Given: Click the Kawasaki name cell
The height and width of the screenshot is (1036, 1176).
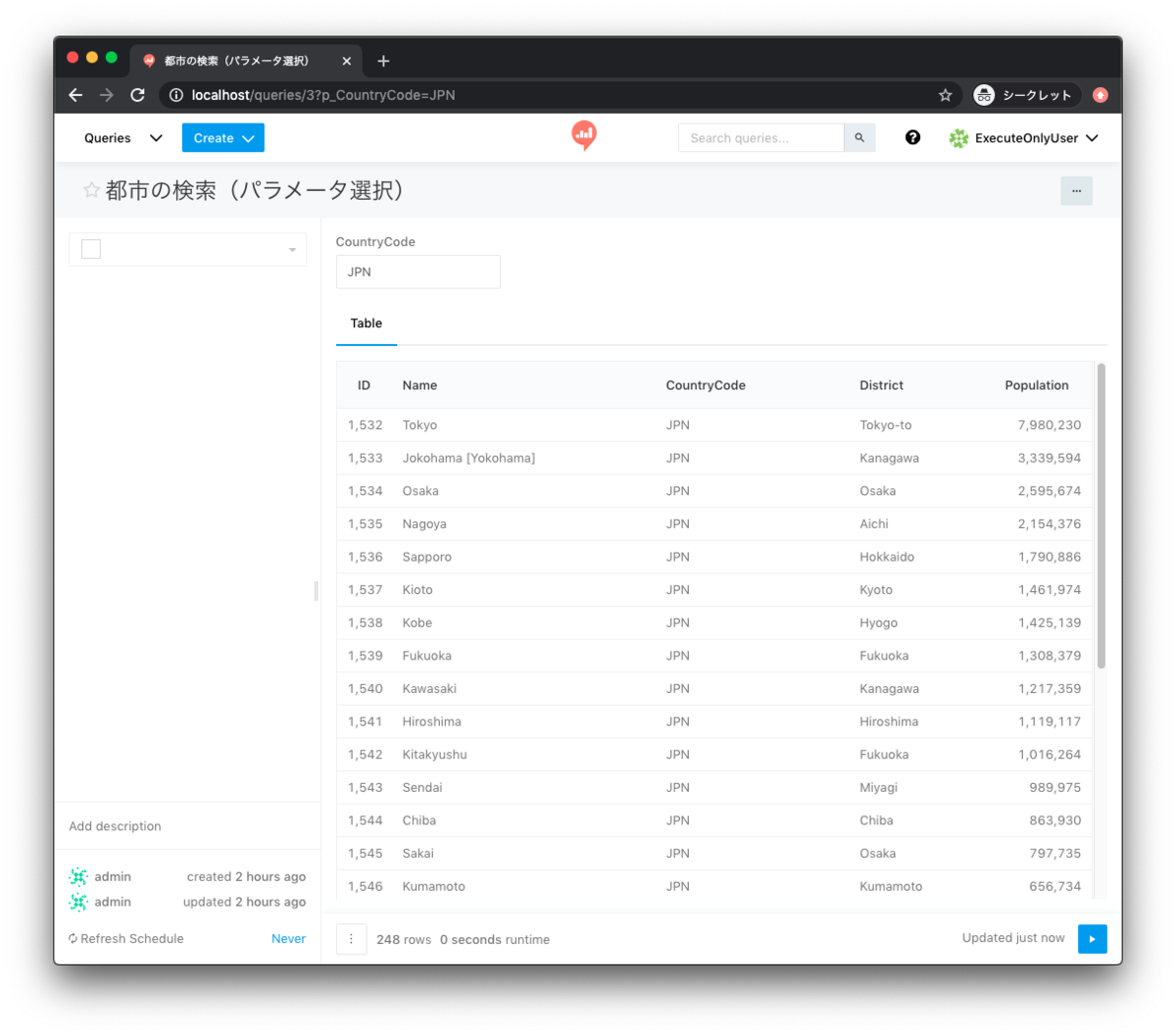Looking at the screenshot, I should click(x=429, y=689).
